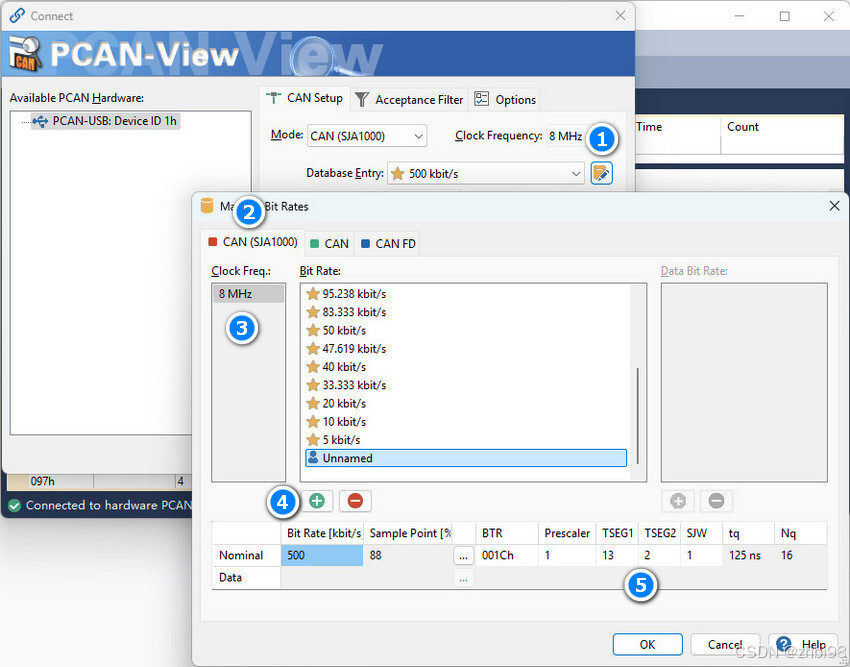This screenshot has width=850, height=667.
Task: Click the Connect dialog link icon
Action: coord(17,15)
